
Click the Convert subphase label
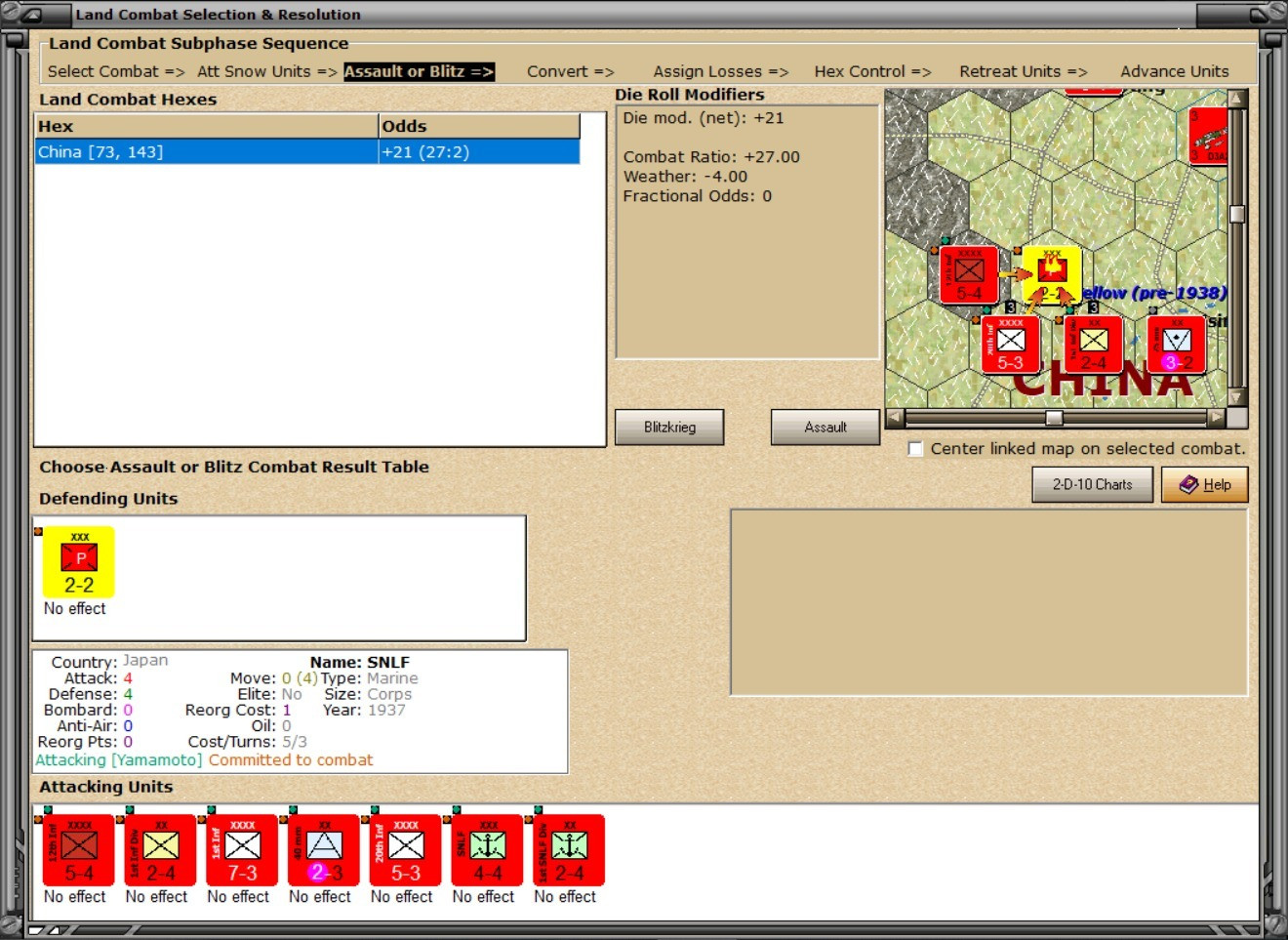pos(571,71)
